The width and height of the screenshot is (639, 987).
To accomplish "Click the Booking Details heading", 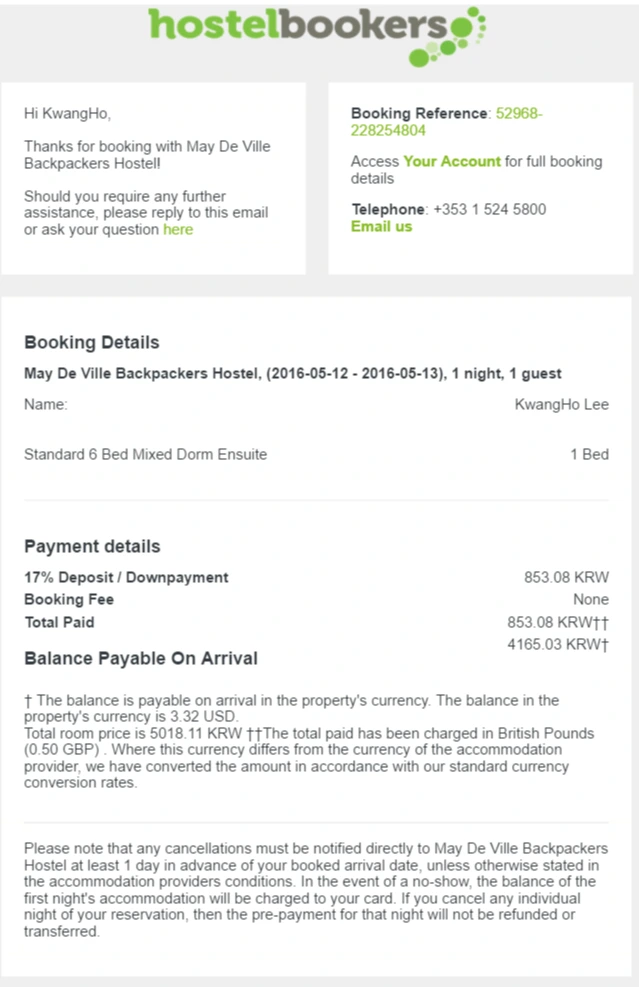I will (92, 342).
